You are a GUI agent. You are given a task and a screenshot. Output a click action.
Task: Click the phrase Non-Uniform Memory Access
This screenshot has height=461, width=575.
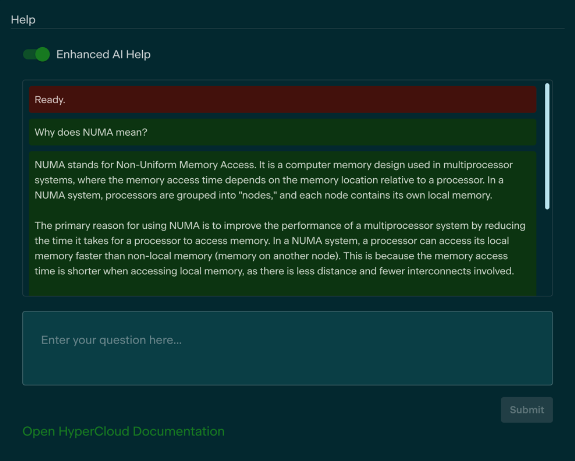coord(185,165)
